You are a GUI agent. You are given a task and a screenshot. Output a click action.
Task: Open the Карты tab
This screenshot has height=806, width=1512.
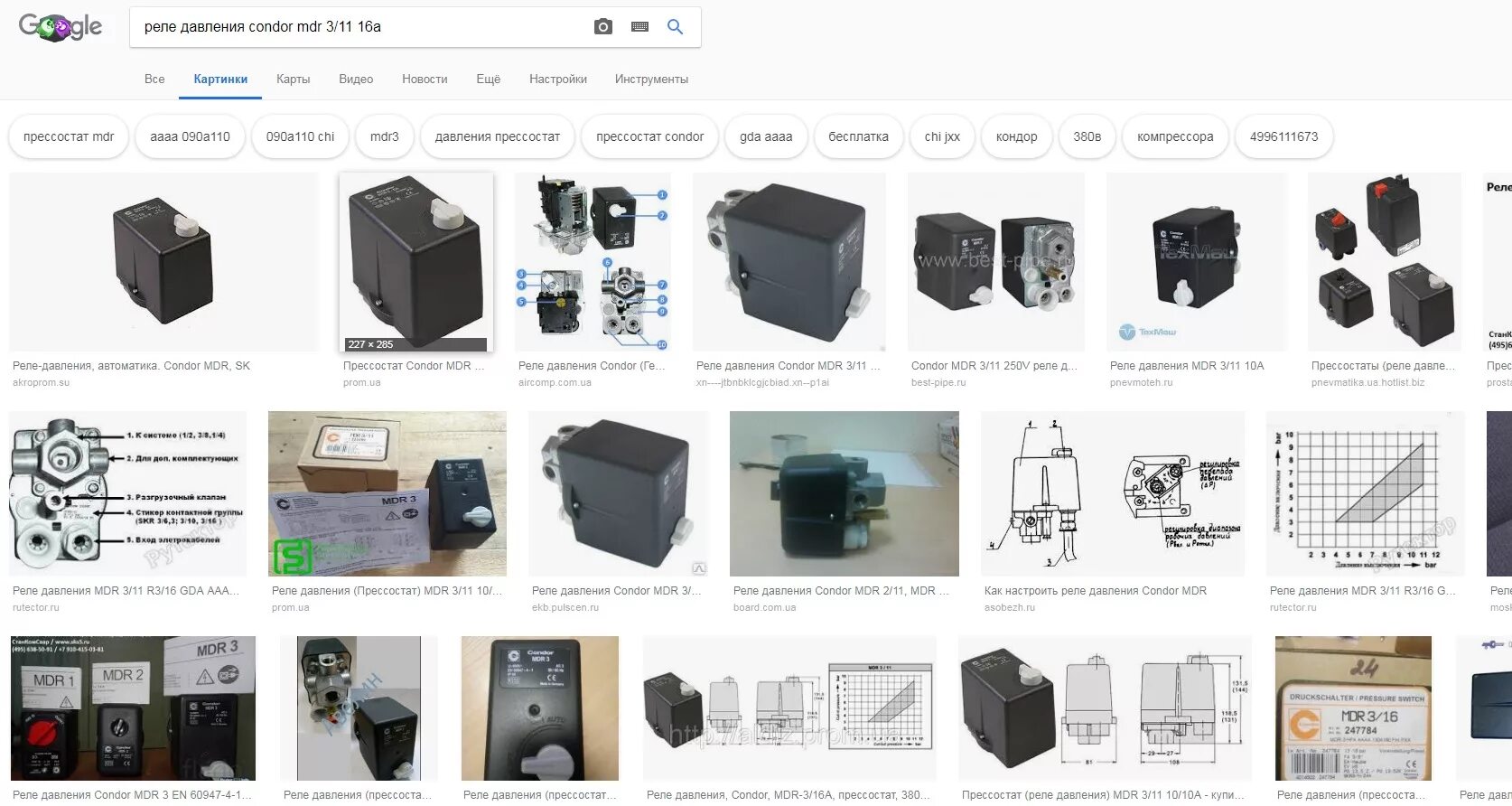point(294,80)
